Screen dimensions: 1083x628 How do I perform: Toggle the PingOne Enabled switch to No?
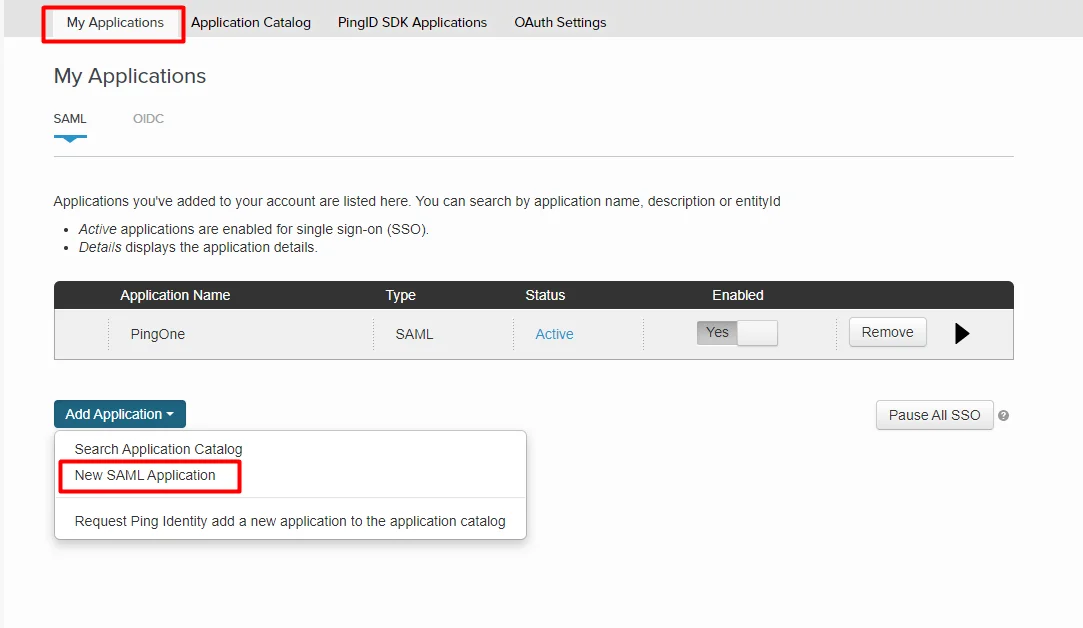click(737, 331)
